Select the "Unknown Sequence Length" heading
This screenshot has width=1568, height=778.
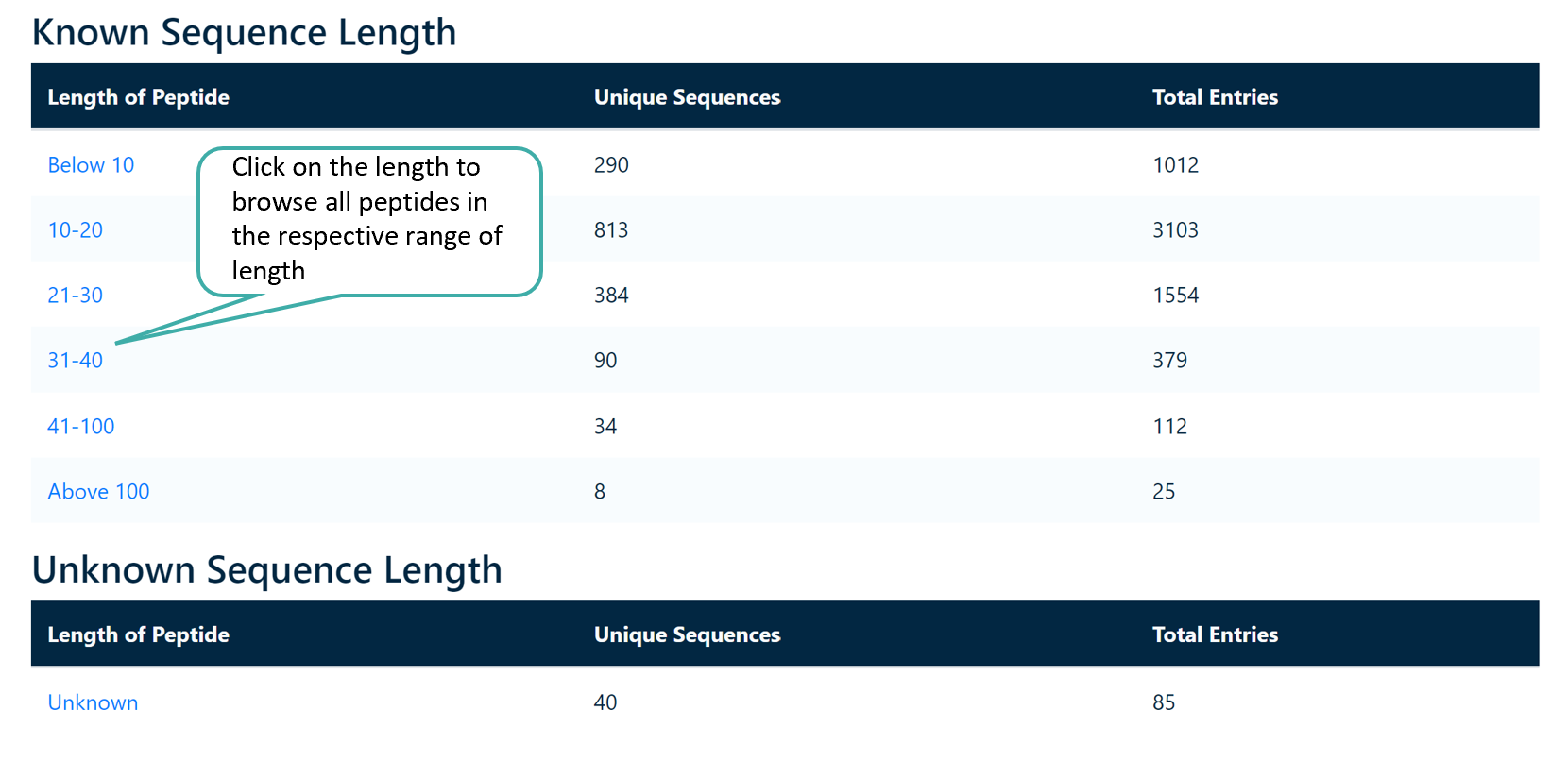tap(267, 569)
